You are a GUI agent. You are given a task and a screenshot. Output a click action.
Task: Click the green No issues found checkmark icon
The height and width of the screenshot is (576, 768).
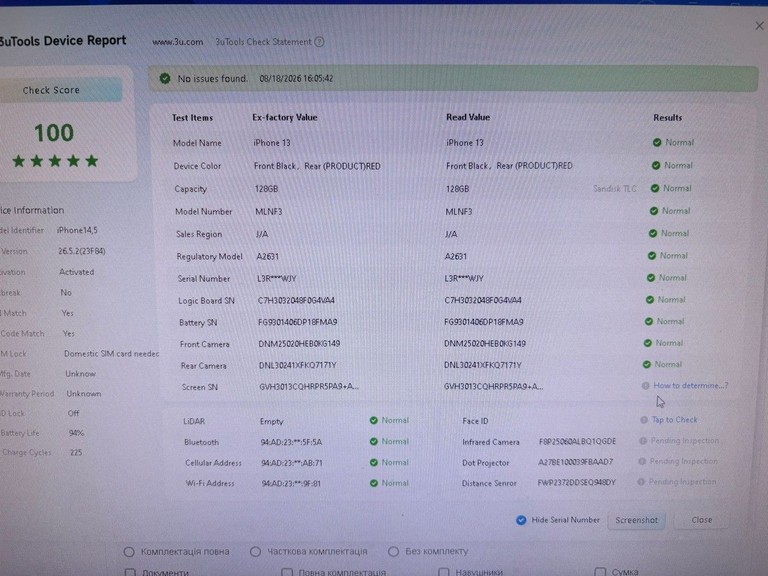tap(165, 78)
